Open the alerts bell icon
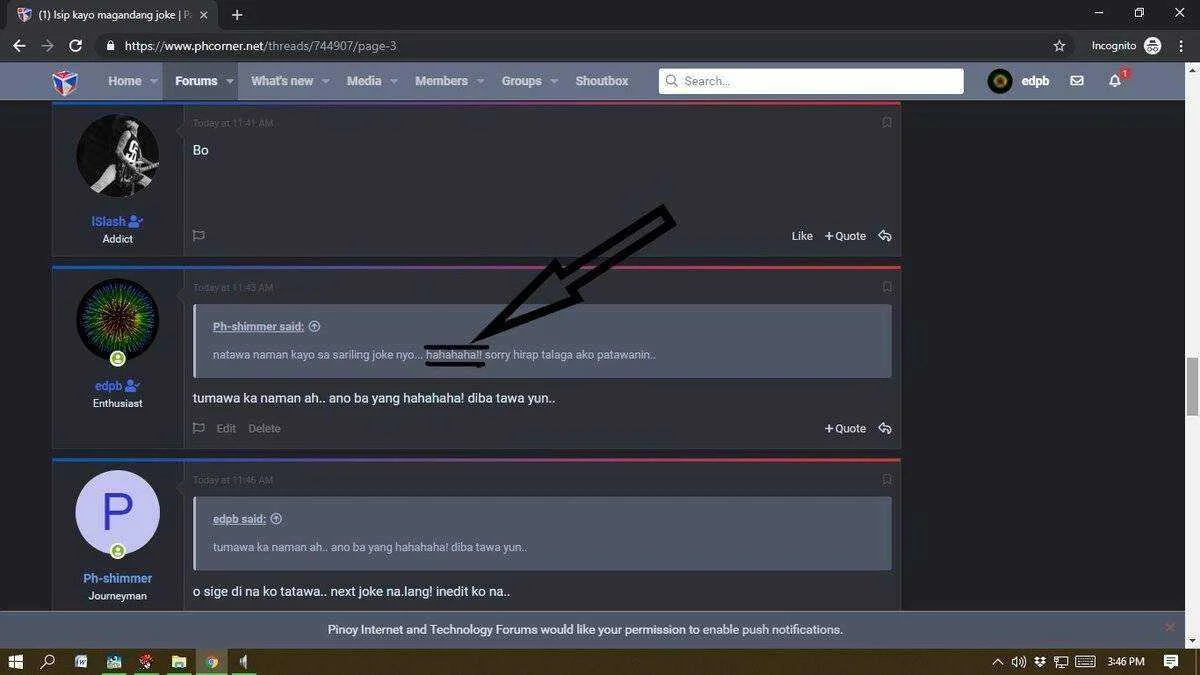 pyautogui.click(x=1115, y=81)
